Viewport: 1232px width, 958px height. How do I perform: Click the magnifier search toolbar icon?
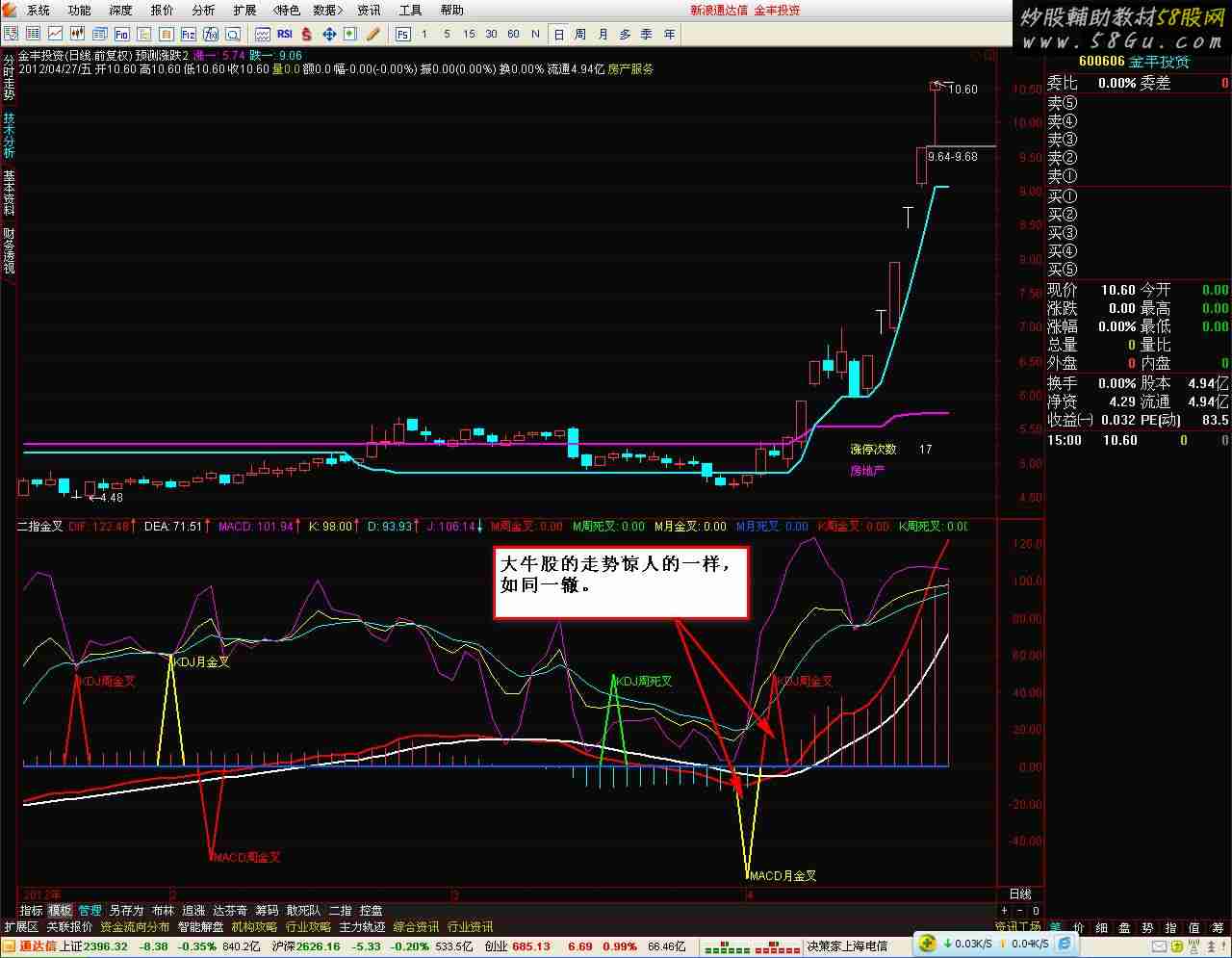click(x=232, y=34)
